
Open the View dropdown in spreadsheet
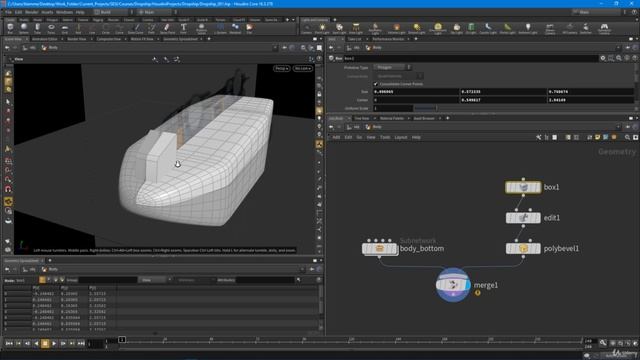click(x=155, y=280)
